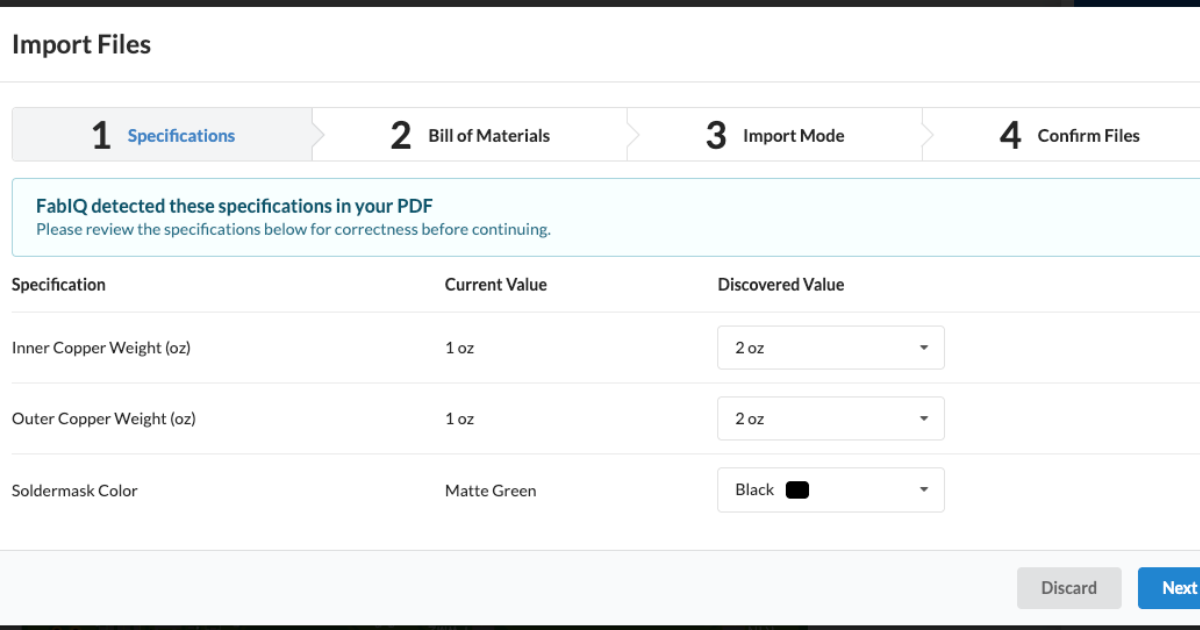
Task: Switch to the Import Mode step
Action: (793, 135)
